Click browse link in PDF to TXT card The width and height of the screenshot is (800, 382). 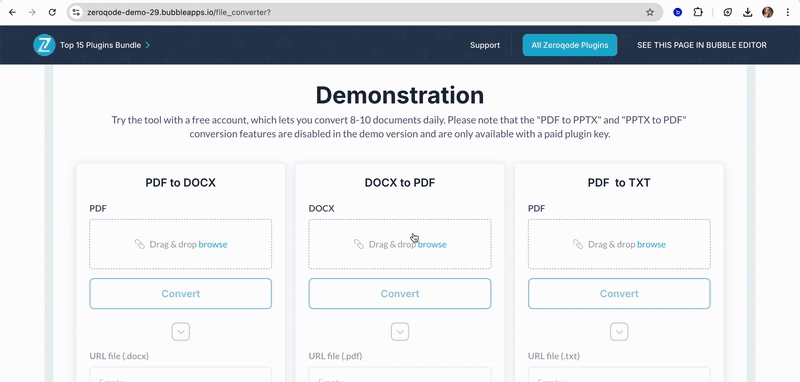tap(652, 244)
